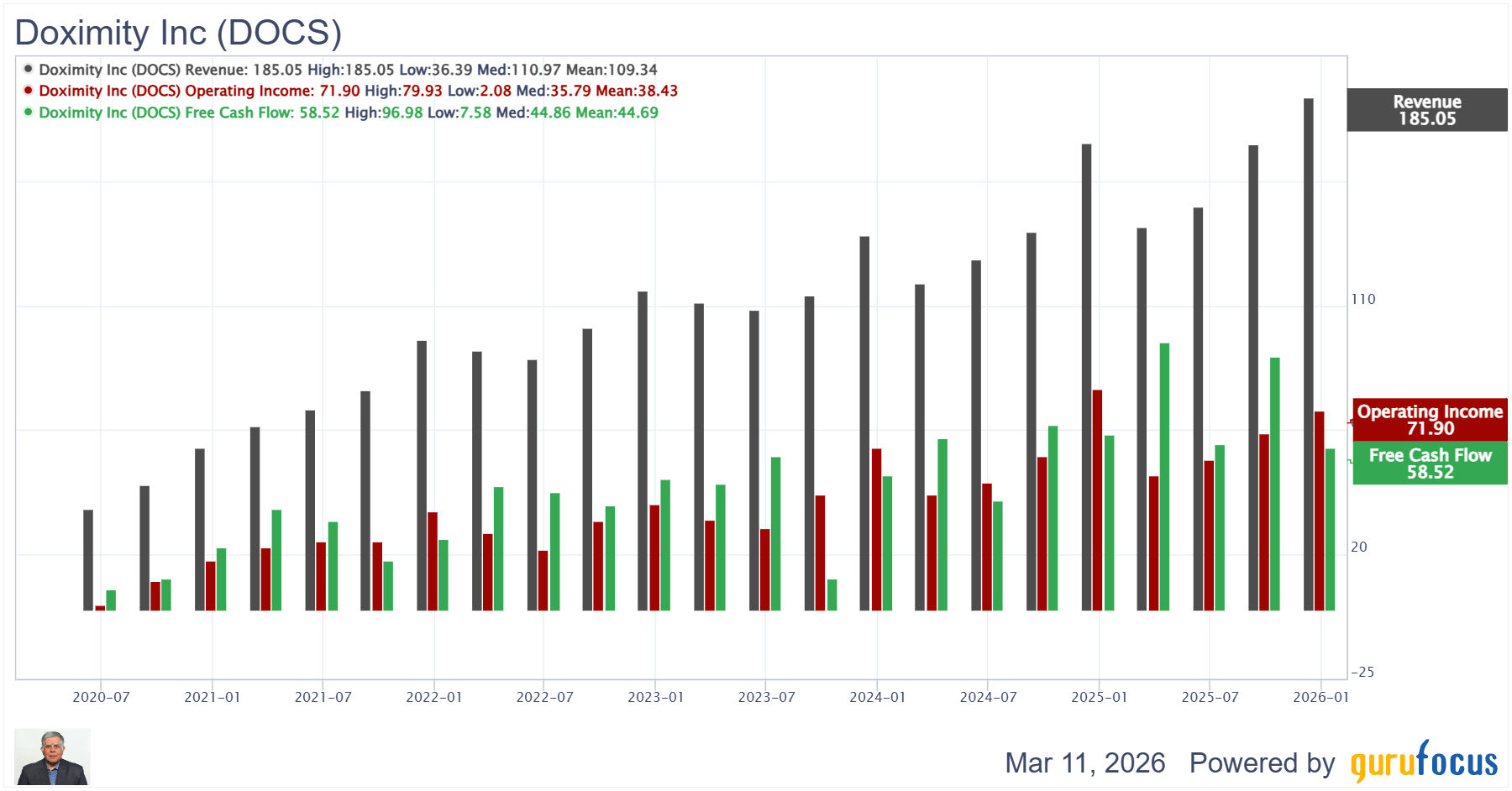This screenshot has width=1512, height=791.
Task: Select the "Med:35.79" Operating Income value
Action: [554, 91]
